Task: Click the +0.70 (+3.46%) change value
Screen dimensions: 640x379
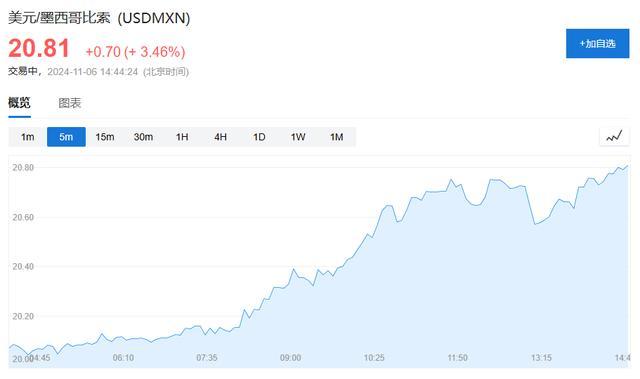Action: 135,52
